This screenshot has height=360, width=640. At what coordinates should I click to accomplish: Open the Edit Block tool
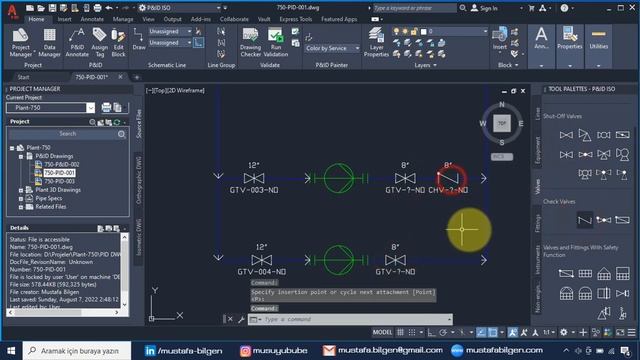point(118,42)
